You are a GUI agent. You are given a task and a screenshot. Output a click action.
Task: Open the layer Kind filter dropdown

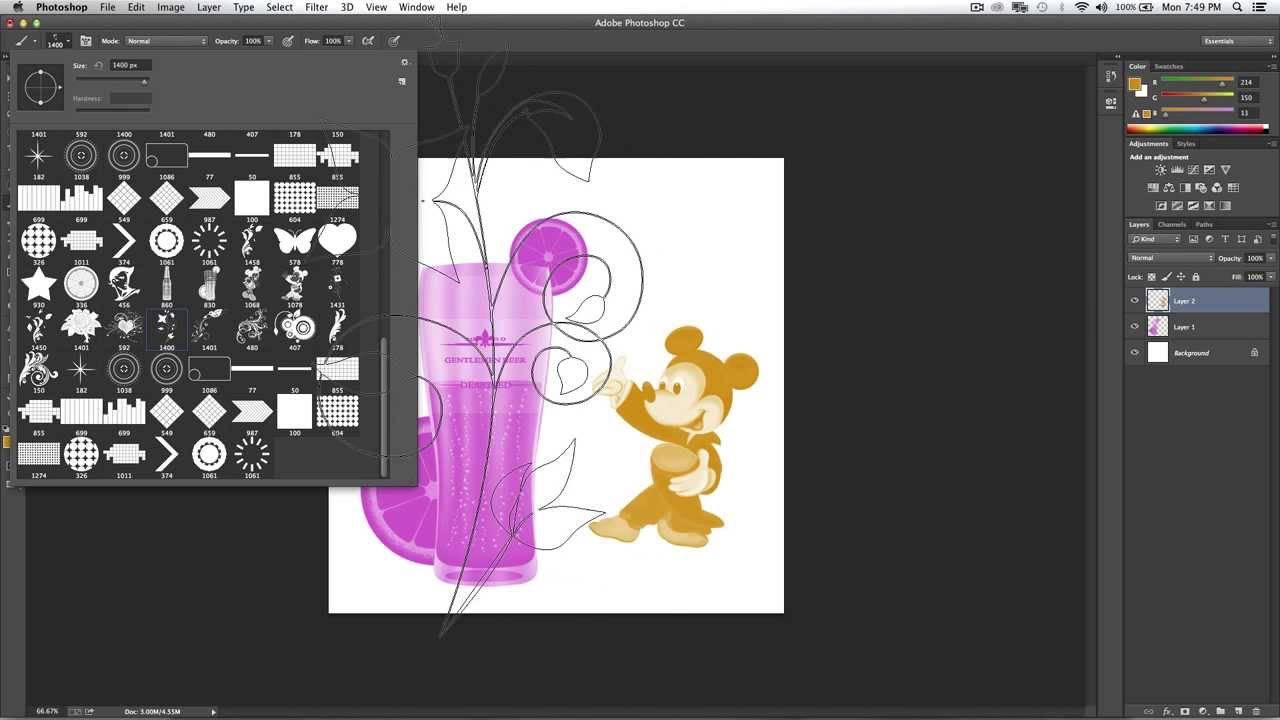tap(1155, 239)
